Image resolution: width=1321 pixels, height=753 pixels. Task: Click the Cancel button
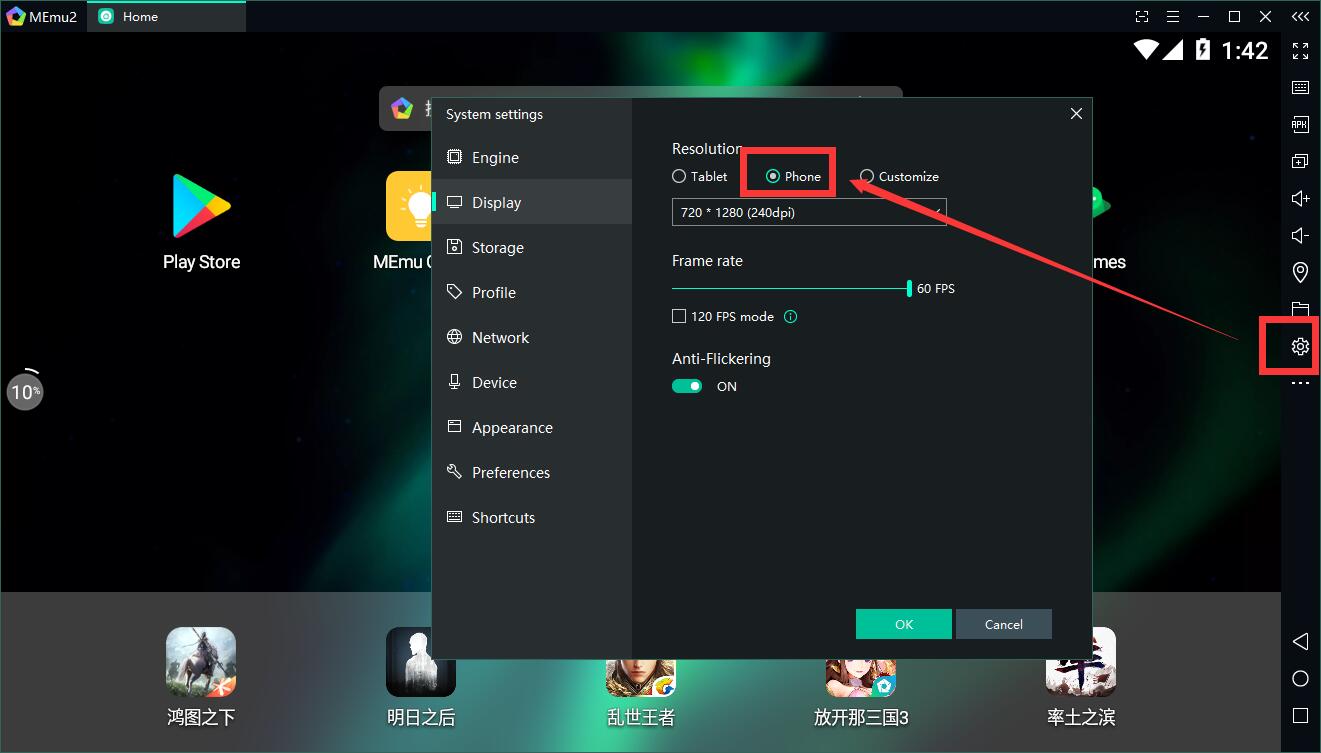coord(1003,624)
